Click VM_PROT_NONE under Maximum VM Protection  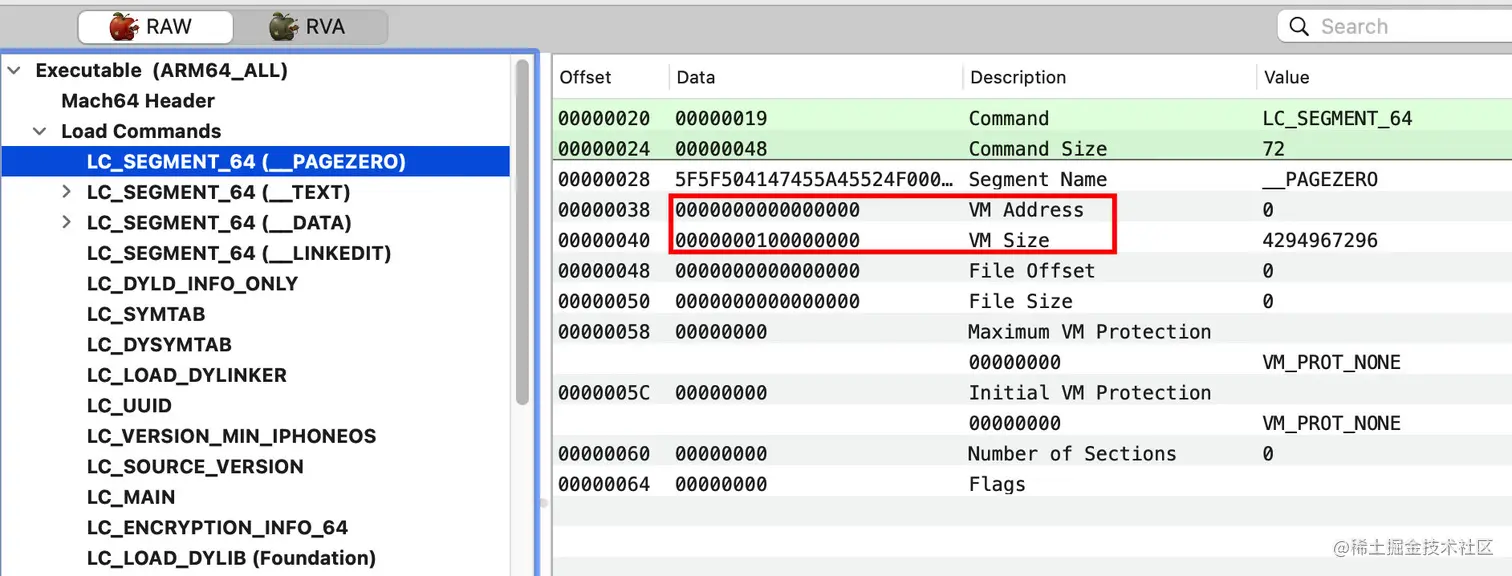(x=1332, y=363)
